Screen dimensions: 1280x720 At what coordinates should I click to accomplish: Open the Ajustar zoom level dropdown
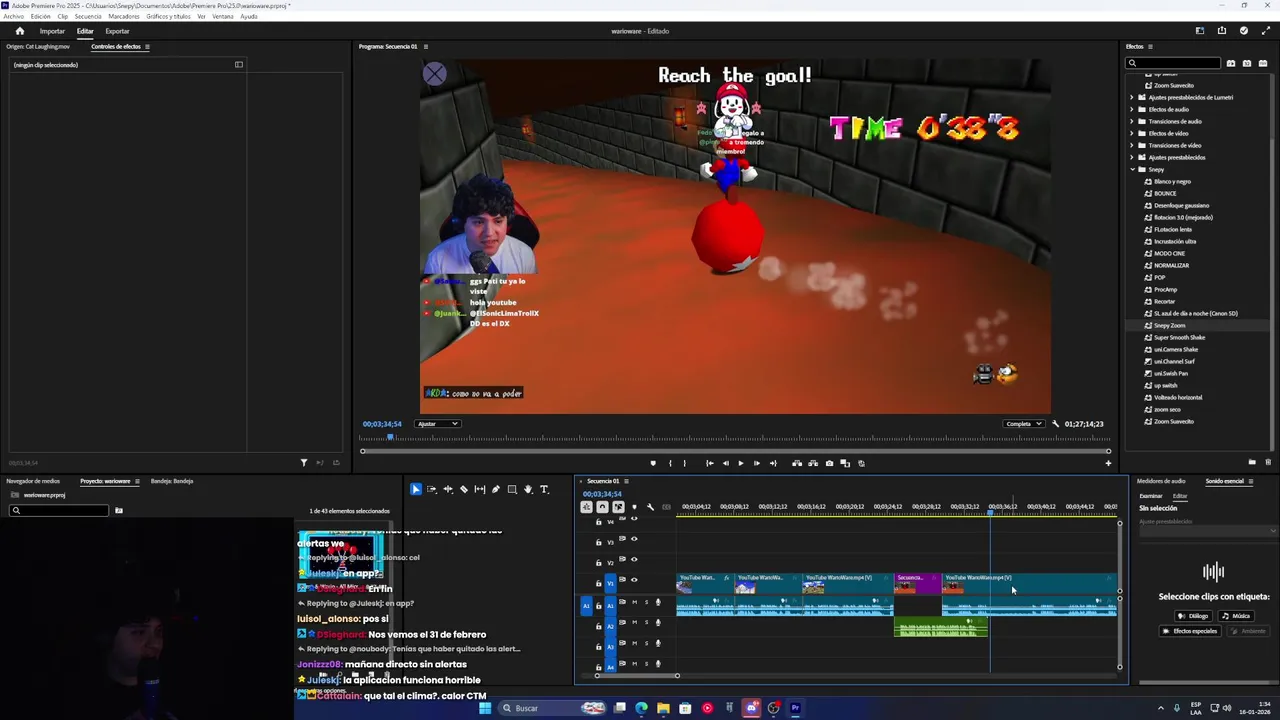438,424
